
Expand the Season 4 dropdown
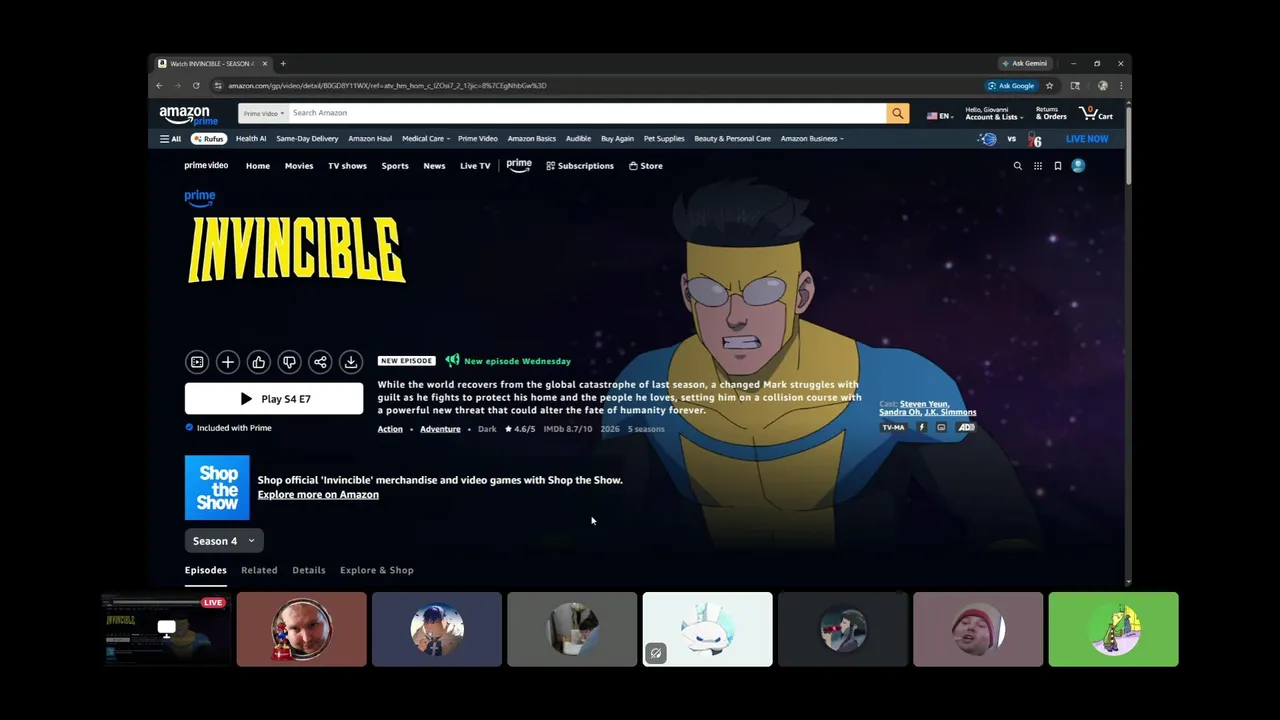(x=224, y=541)
